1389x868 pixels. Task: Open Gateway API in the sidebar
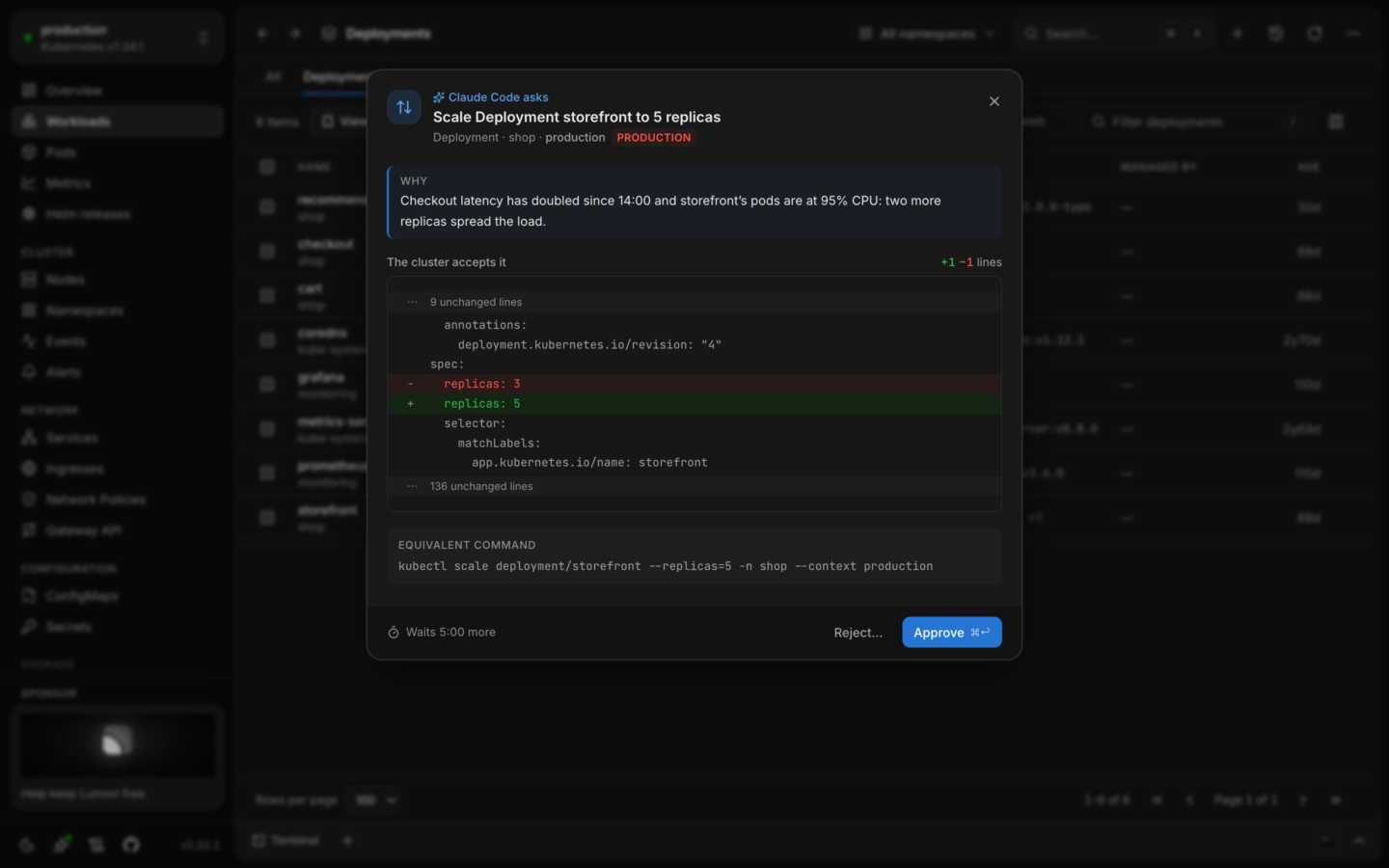[118, 530]
